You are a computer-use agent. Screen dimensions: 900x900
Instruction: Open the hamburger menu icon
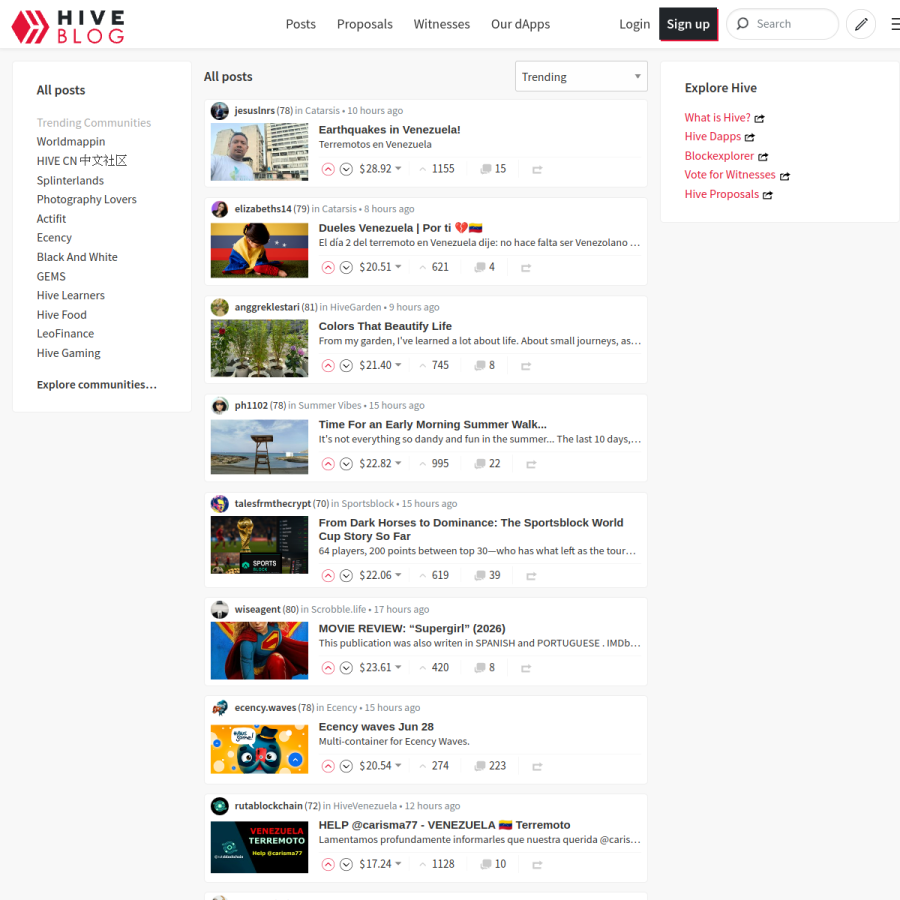pos(895,24)
